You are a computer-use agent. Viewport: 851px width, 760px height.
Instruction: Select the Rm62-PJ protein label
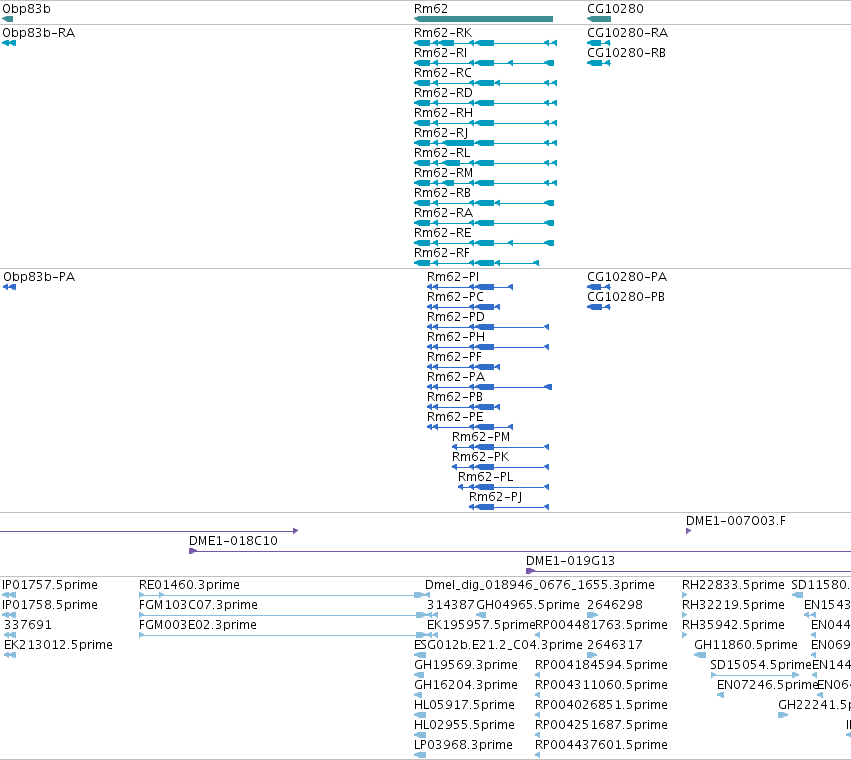pyautogui.click(x=496, y=497)
